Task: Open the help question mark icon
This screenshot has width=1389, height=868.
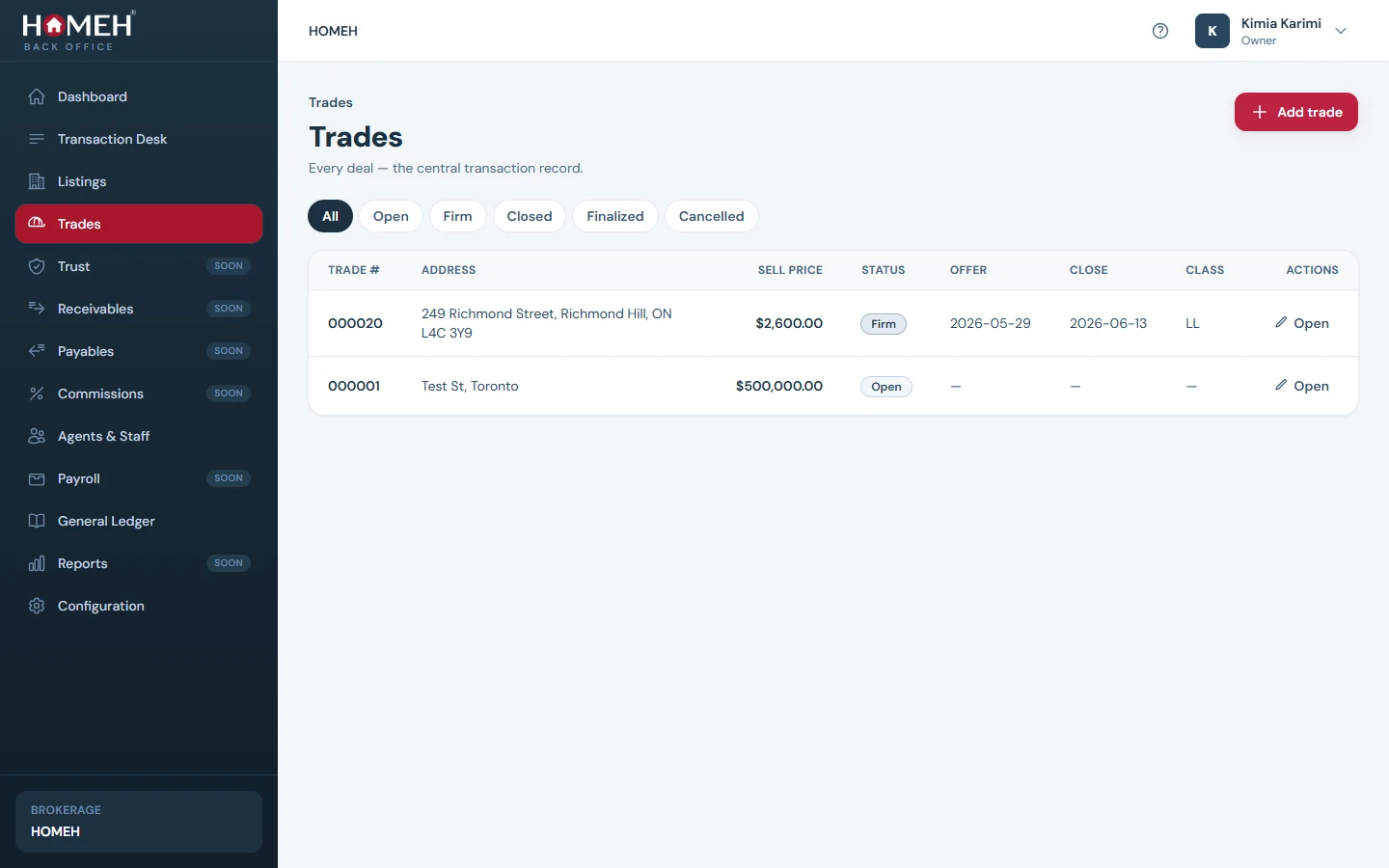Action: 1160,31
